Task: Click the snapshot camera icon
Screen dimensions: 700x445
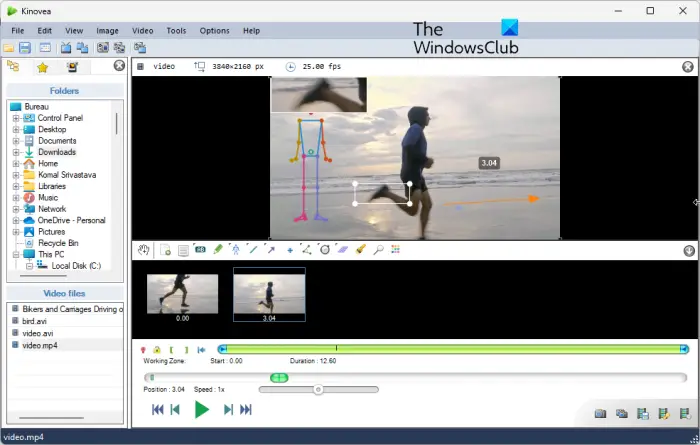Action: 600,414
